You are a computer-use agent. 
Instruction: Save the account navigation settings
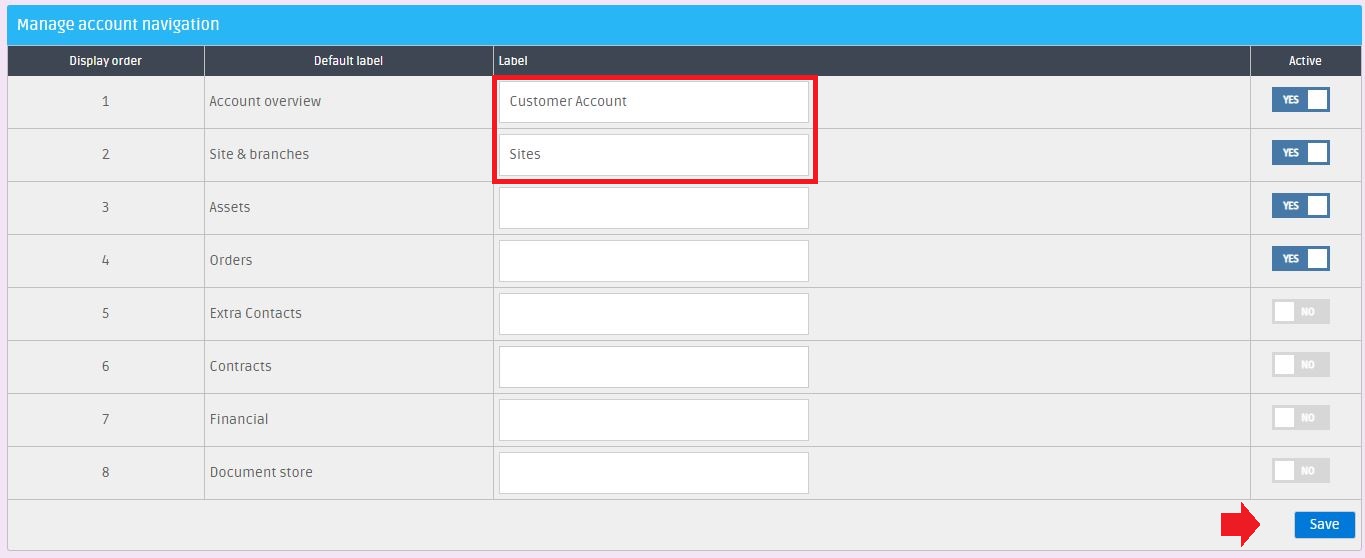point(1324,525)
